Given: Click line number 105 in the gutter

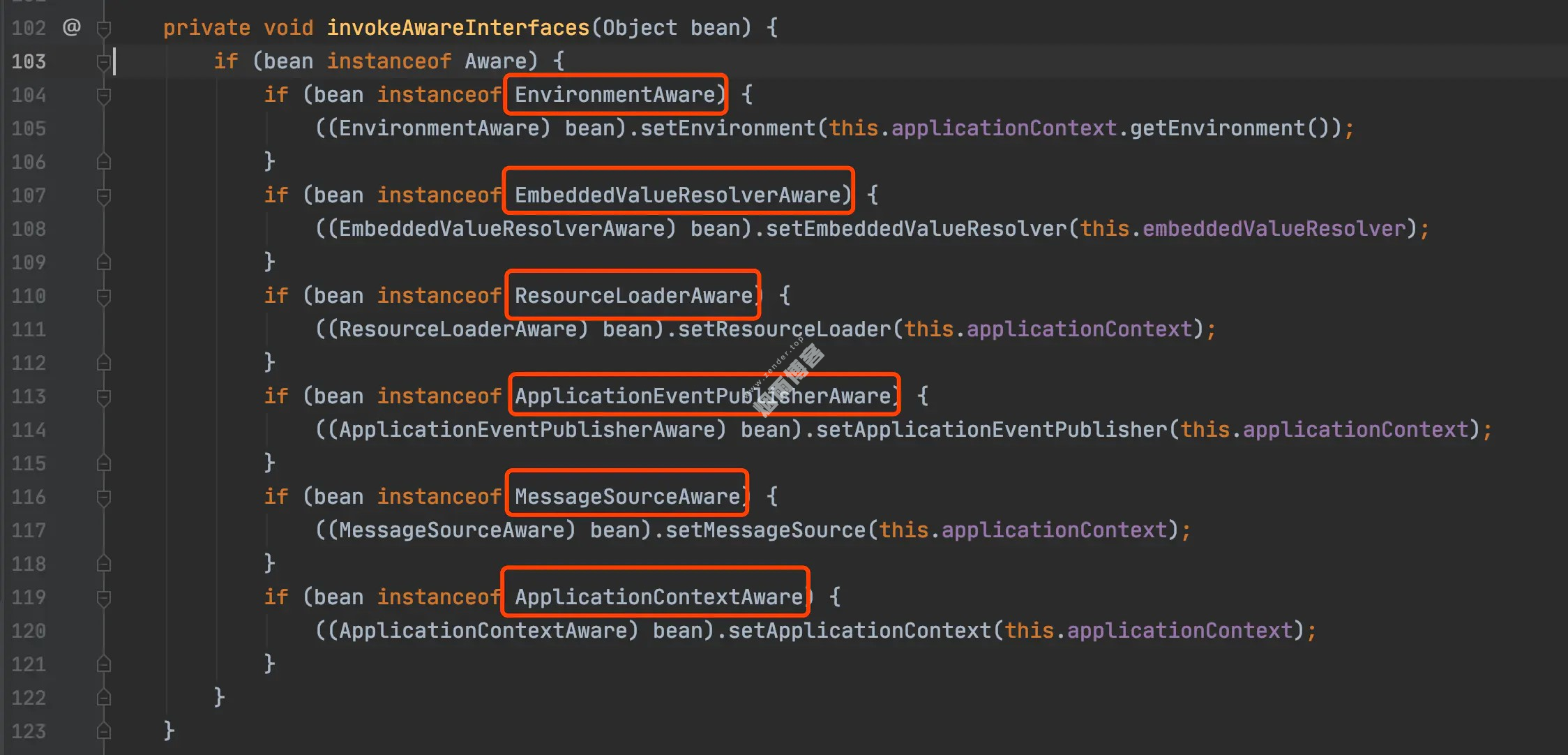Looking at the screenshot, I should point(29,128).
